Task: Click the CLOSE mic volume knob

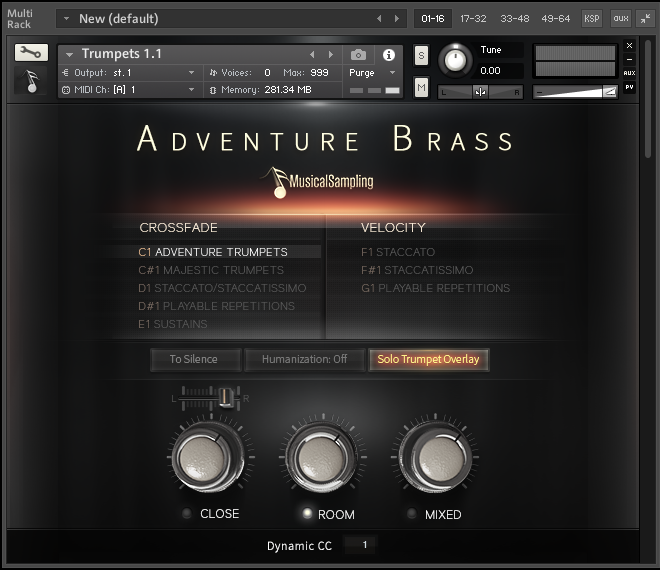Action: click(208, 458)
